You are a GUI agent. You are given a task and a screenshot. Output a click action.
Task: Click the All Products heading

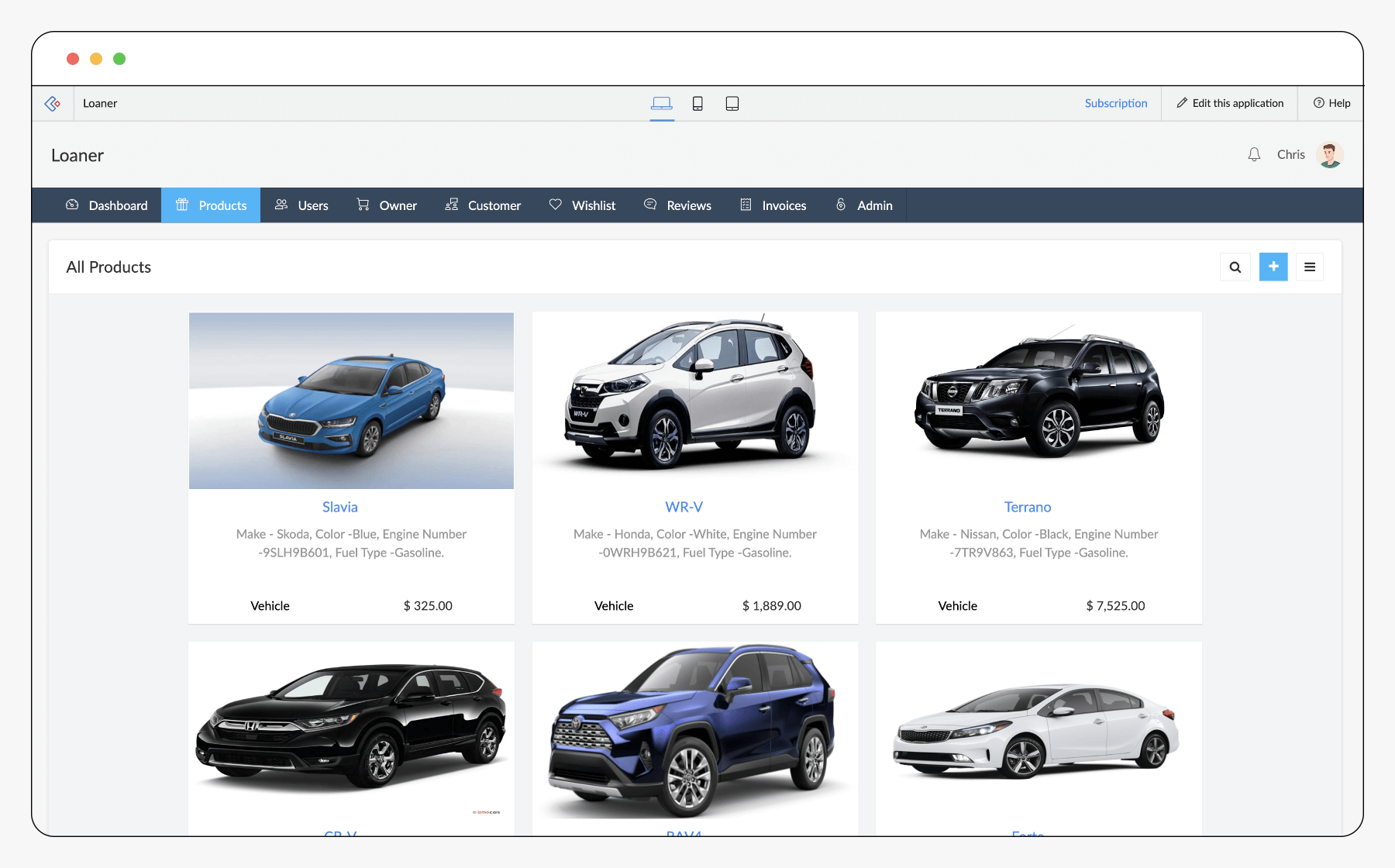coord(108,267)
